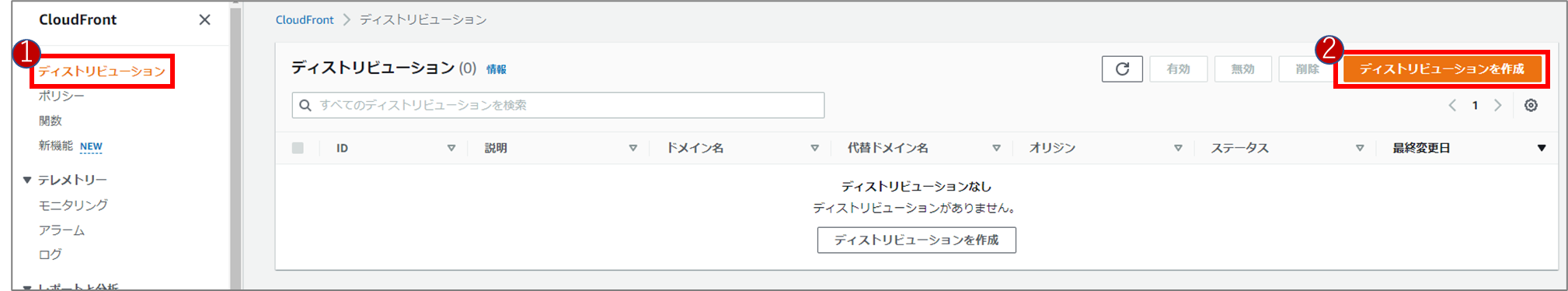Viewport: 1568px width, 291px height.
Task: Click the orange ディストリビューションを作成 button
Action: [1442, 69]
